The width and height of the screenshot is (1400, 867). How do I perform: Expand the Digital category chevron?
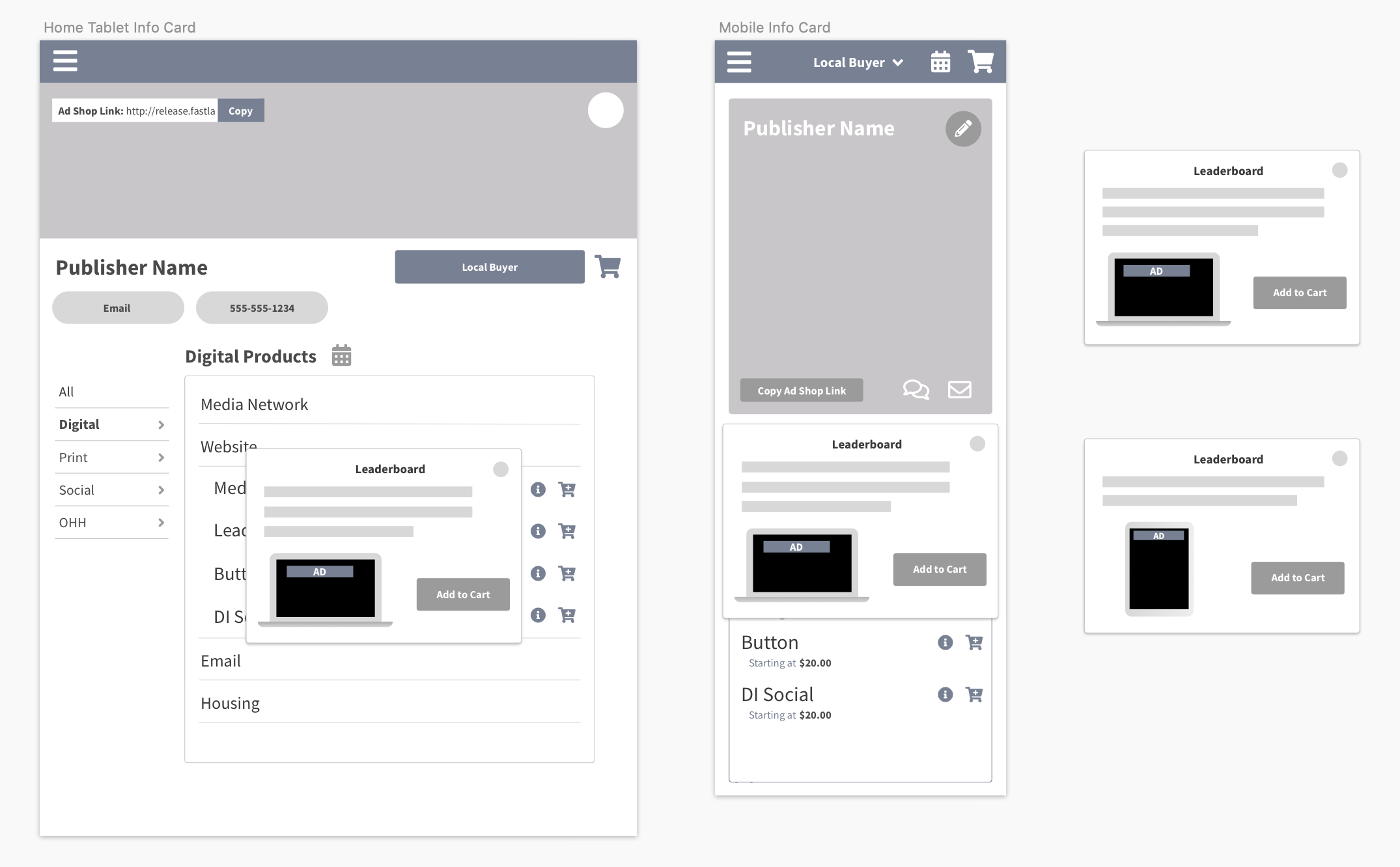click(161, 425)
